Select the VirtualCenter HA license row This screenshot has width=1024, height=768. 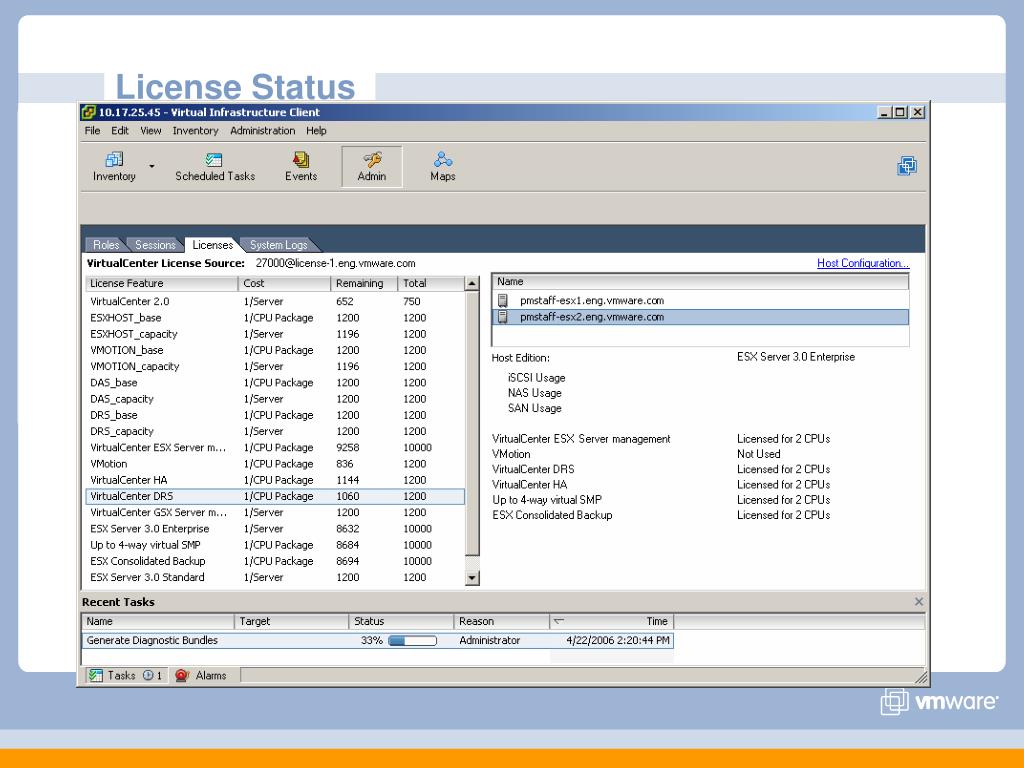coord(275,480)
